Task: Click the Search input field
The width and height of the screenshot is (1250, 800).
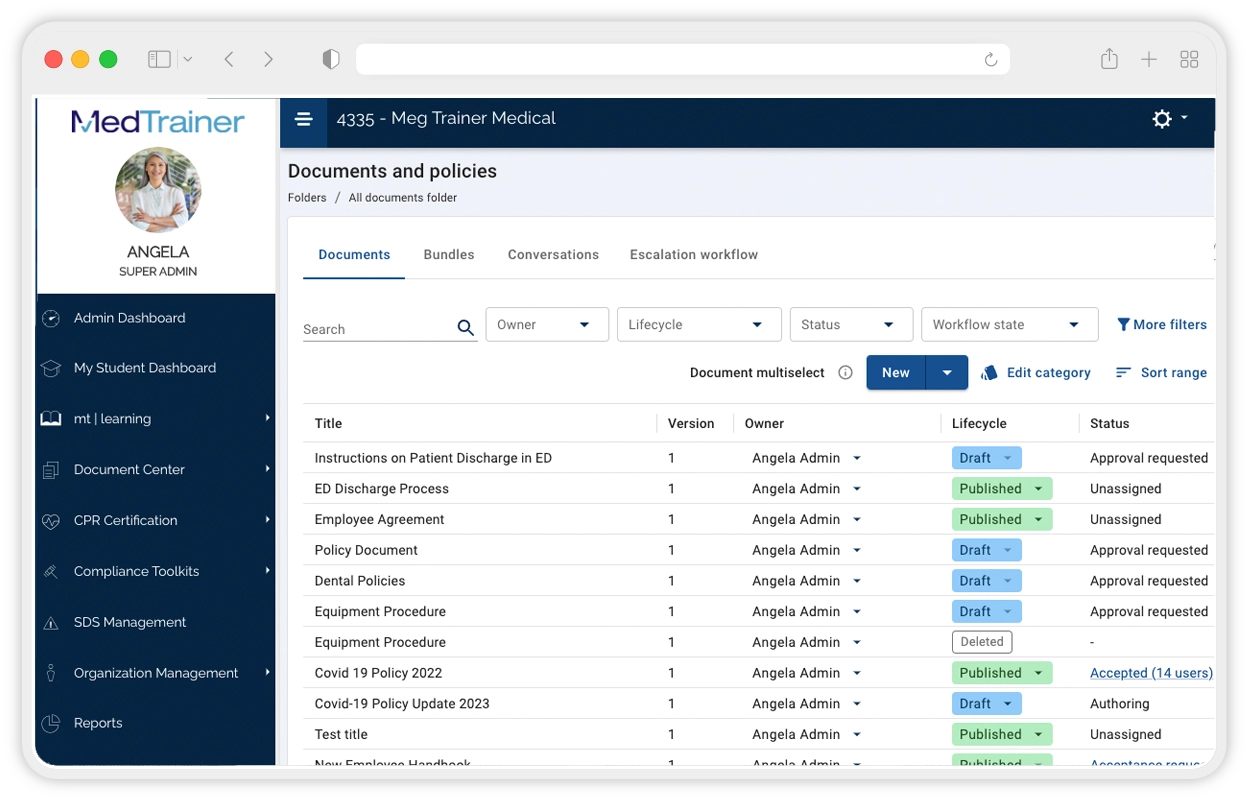Action: pos(376,329)
